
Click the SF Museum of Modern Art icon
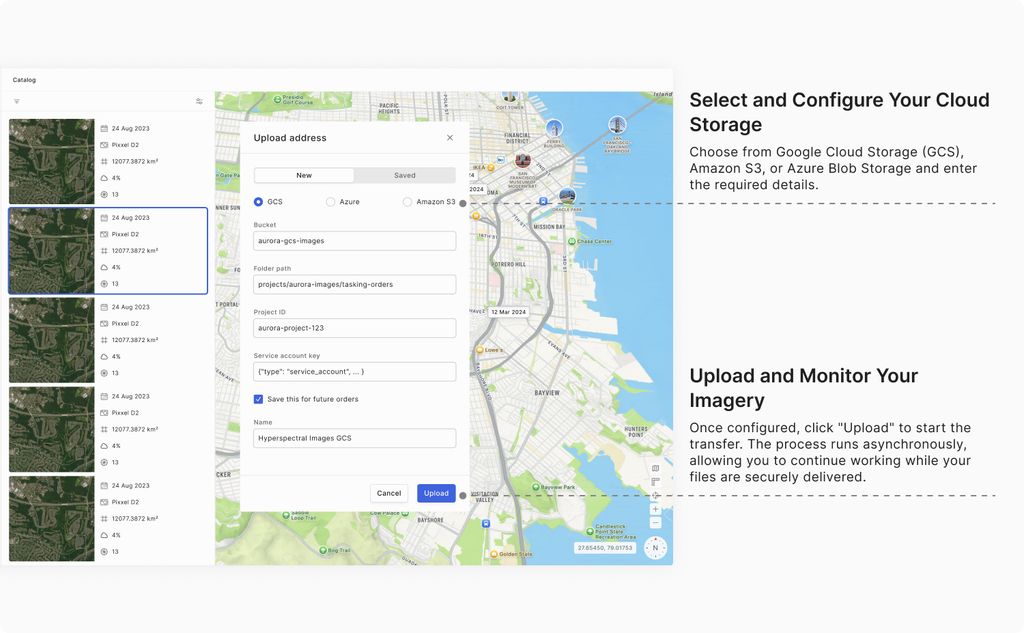point(522,161)
